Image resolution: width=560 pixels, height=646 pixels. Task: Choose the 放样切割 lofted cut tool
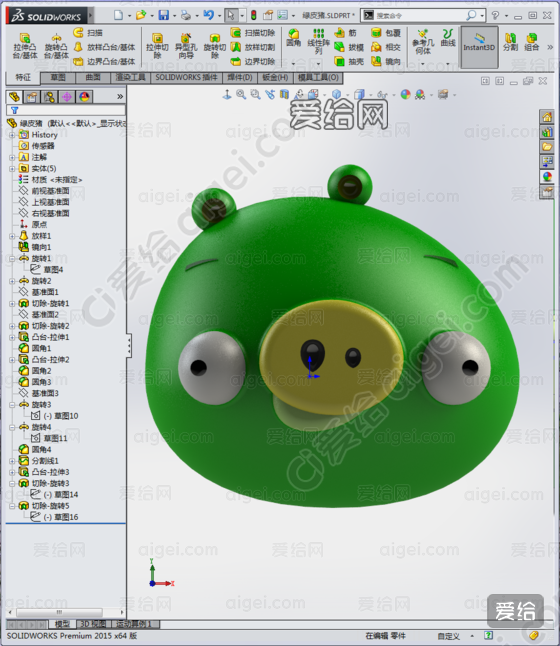[253, 47]
